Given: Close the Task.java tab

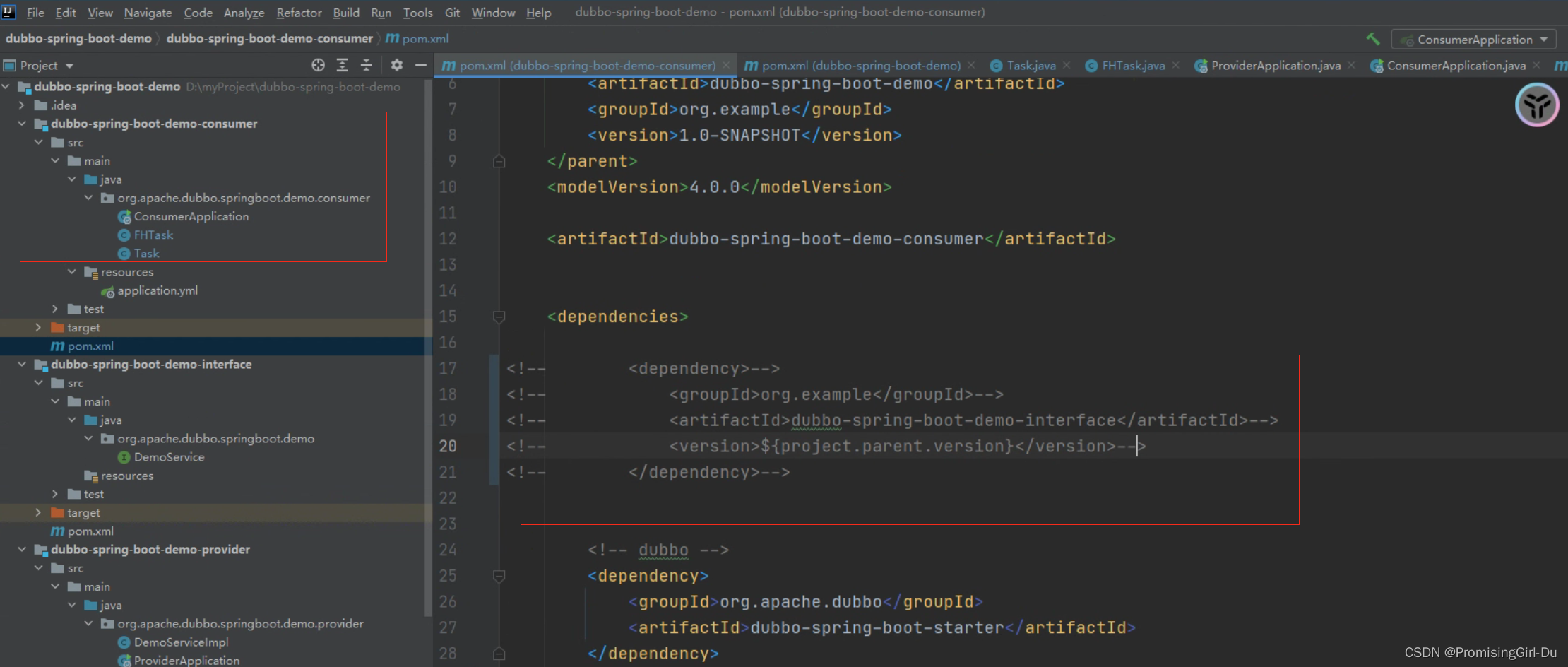Looking at the screenshot, I should 1067,65.
